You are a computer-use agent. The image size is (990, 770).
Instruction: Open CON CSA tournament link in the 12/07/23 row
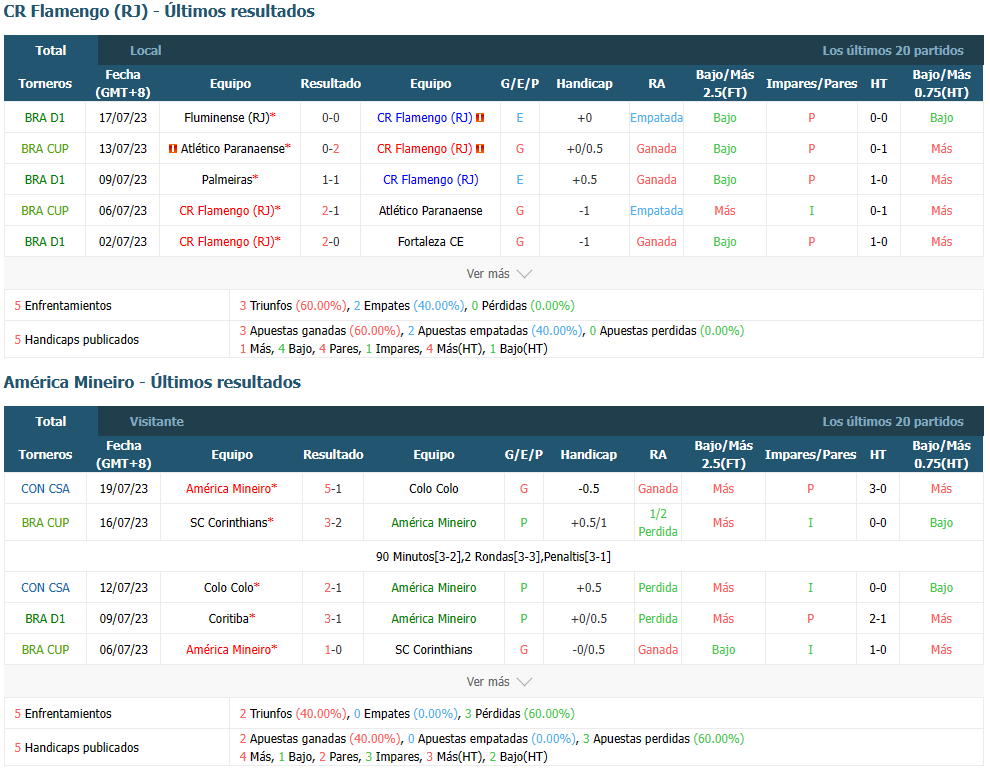click(45, 588)
